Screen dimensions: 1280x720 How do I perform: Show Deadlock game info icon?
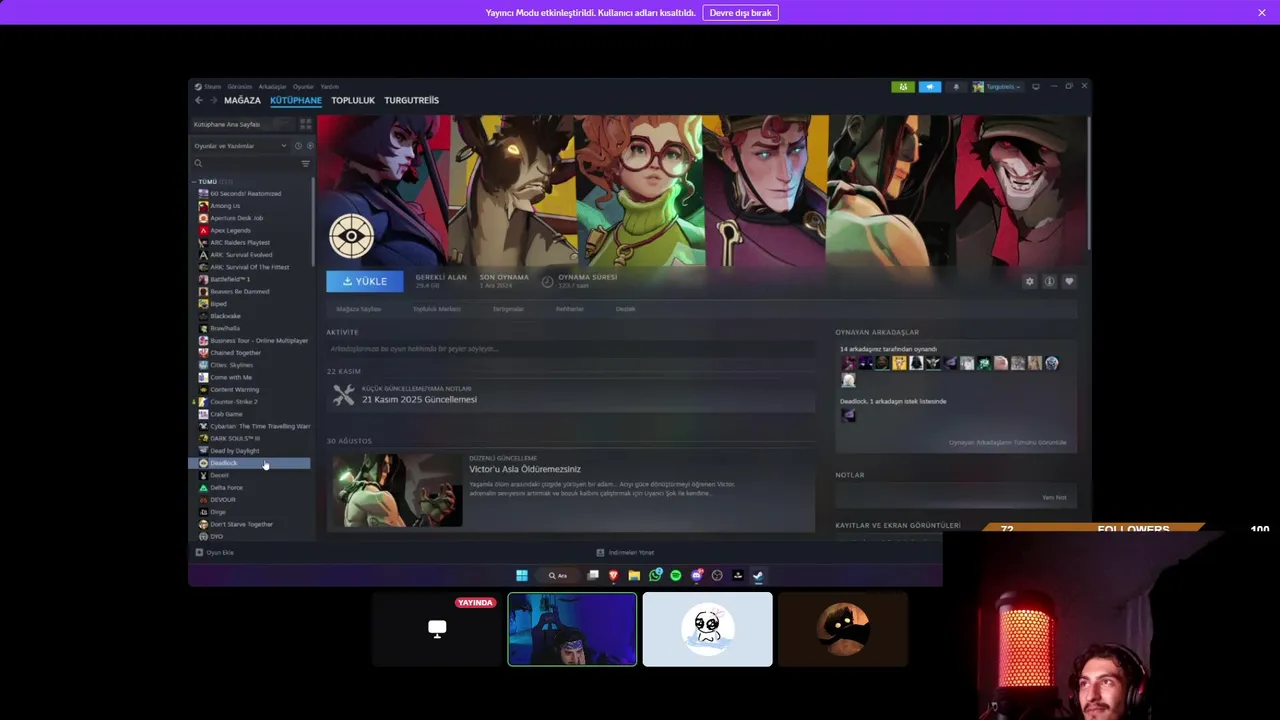[x=1049, y=282]
